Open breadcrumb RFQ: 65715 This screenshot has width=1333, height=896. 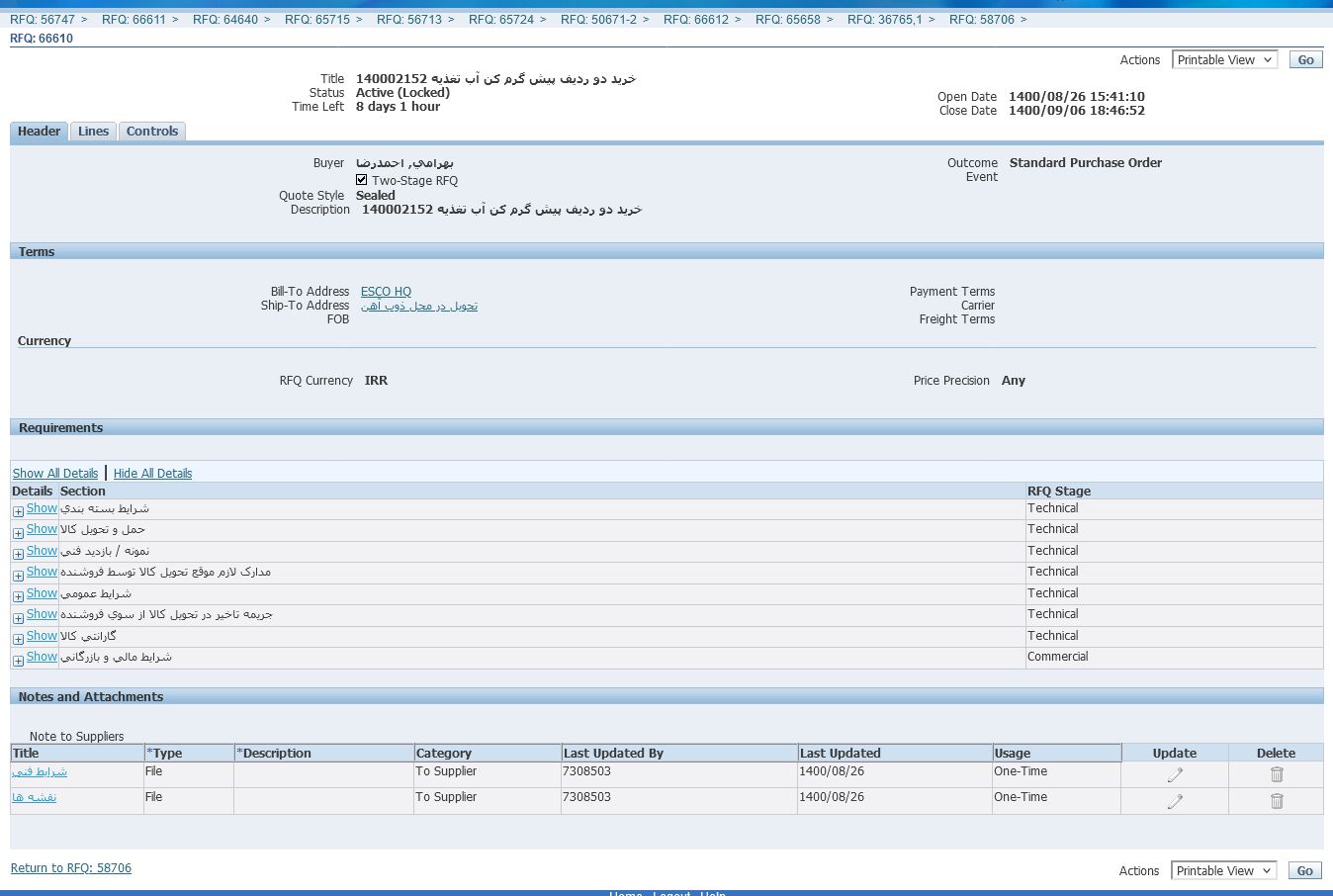click(317, 20)
